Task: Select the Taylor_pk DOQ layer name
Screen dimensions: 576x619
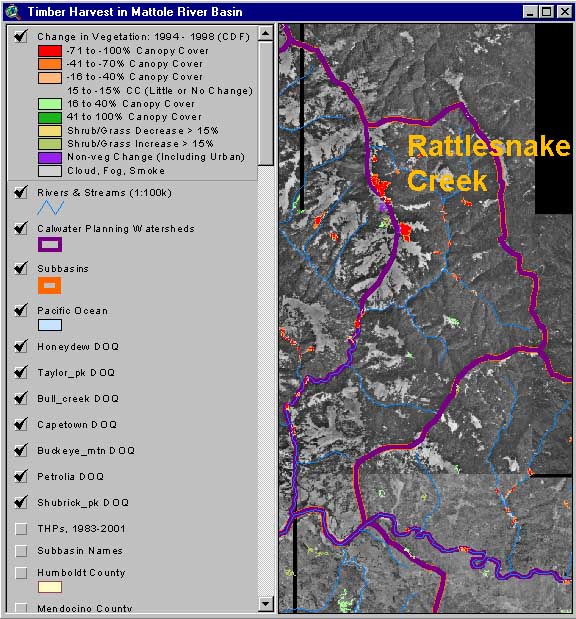Action: point(76,373)
